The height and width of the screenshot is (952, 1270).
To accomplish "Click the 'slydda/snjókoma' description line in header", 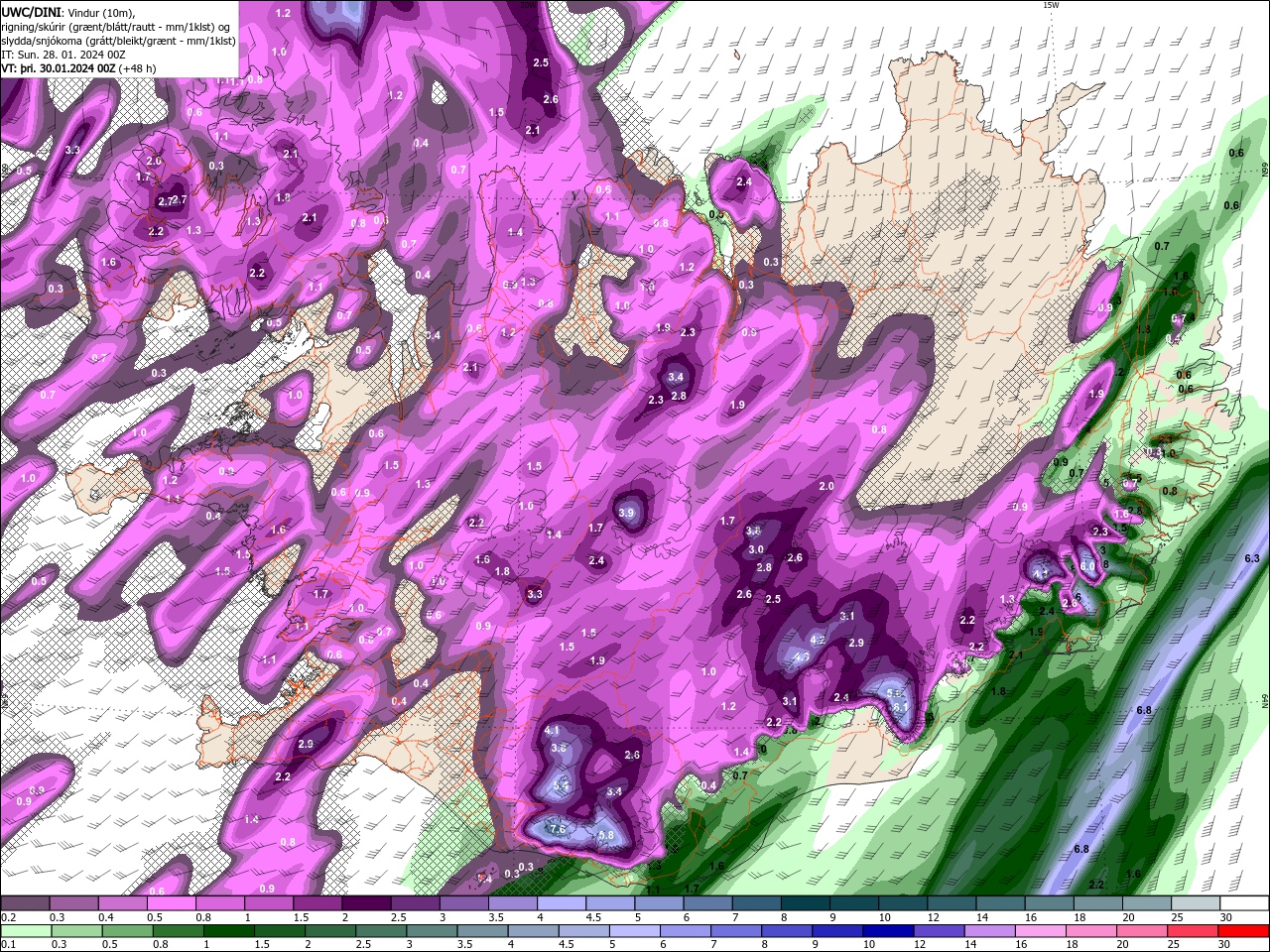I will [x=118, y=41].
